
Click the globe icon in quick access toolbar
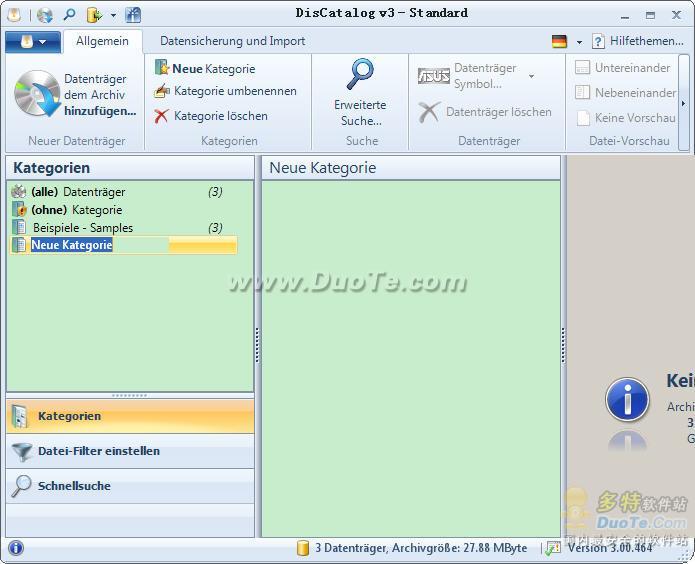[45, 16]
